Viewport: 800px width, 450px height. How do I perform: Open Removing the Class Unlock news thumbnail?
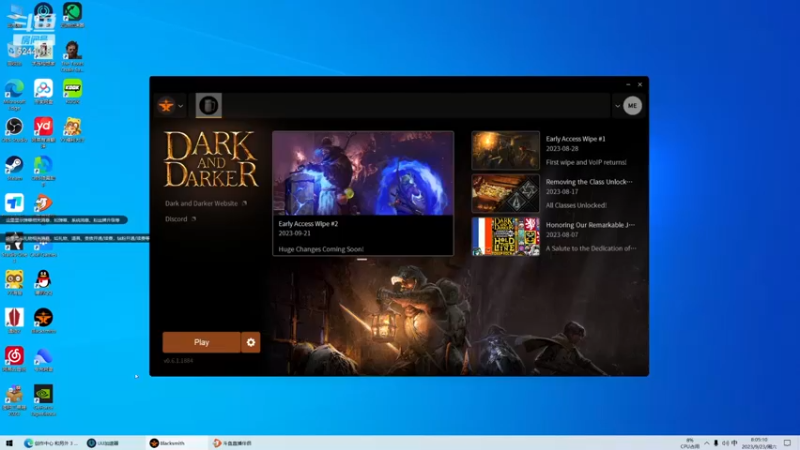click(505, 193)
